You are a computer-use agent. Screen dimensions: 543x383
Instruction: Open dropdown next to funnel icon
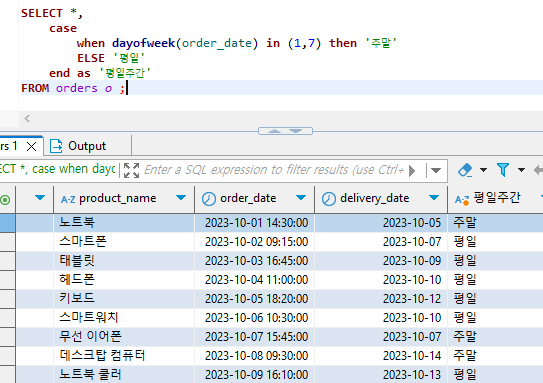tap(521, 170)
